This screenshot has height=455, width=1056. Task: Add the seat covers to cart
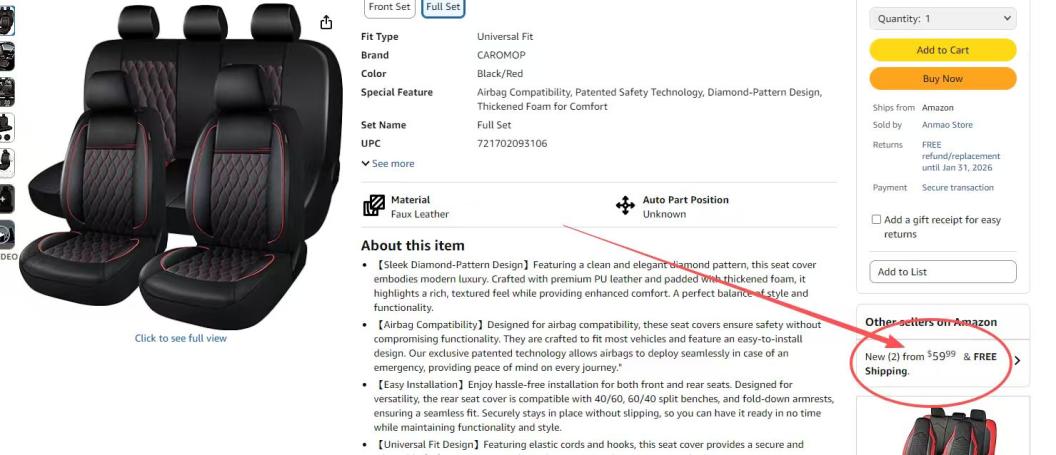[943, 50]
